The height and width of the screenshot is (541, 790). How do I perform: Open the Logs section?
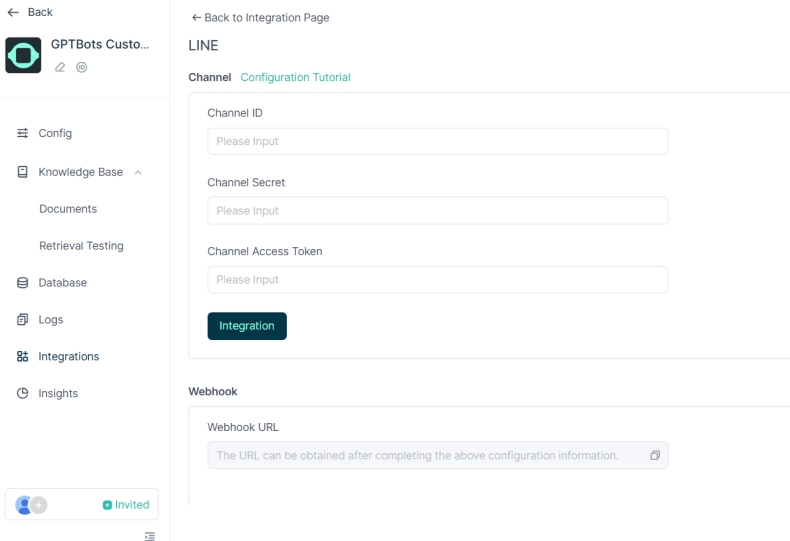[50, 320]
